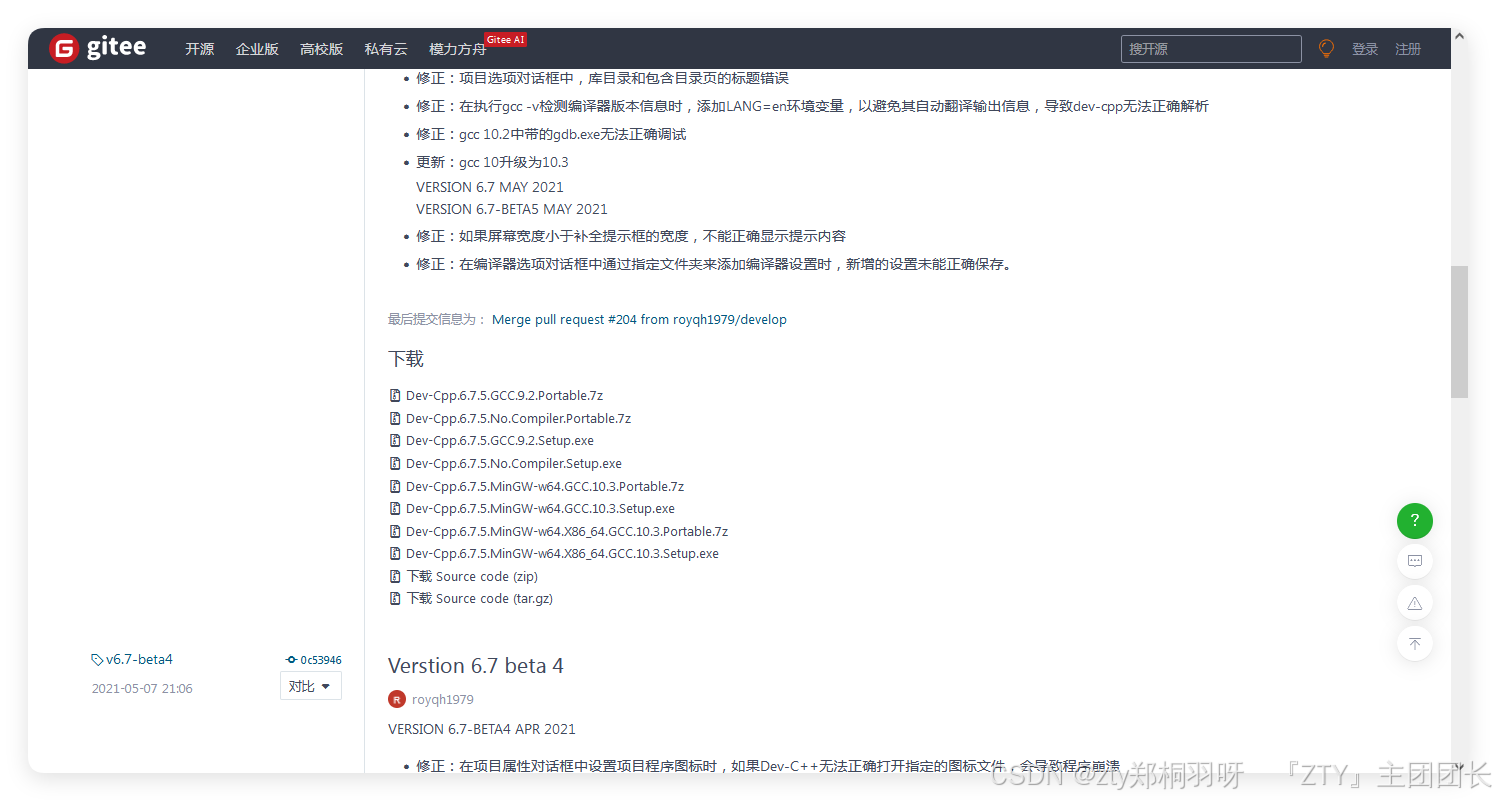Click file icon beside Dev-Cpp.6.7.5.No.Compiler.Portable.7z
The image size is (1496, 801).
tap(395, 419)
